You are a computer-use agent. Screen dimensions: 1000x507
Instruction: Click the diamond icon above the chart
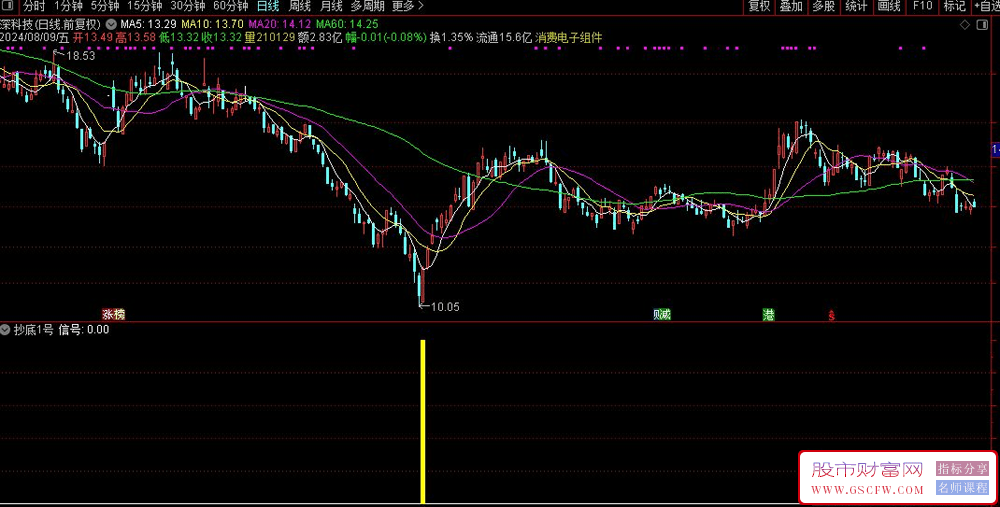(x=965, y=25)
